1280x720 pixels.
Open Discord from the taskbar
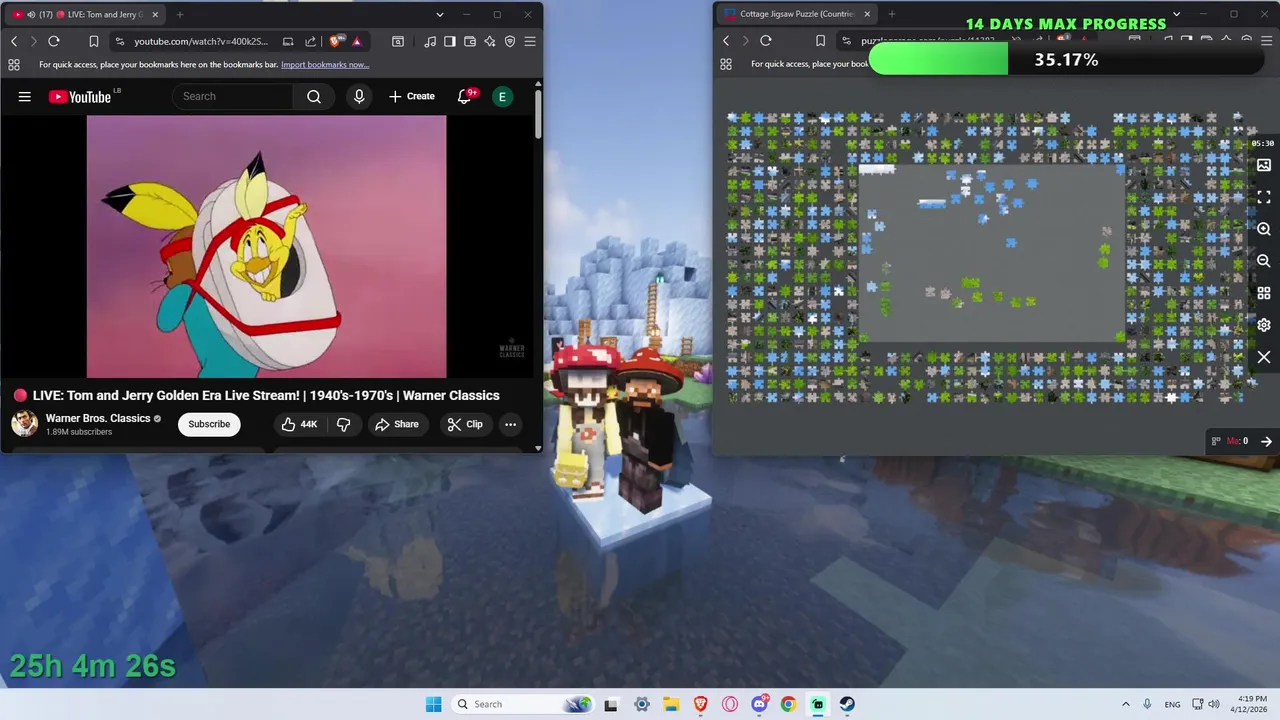(x=759, y=704)
